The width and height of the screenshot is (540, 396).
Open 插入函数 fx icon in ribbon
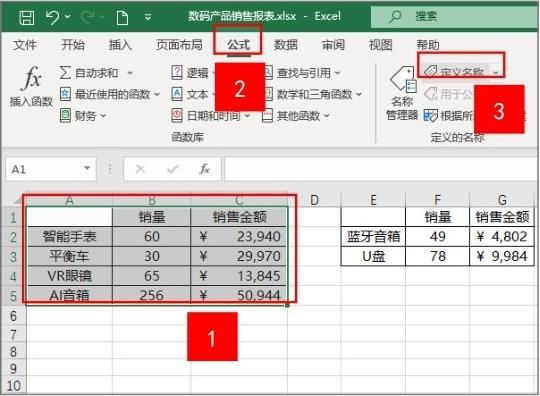[x=32, y=78]
